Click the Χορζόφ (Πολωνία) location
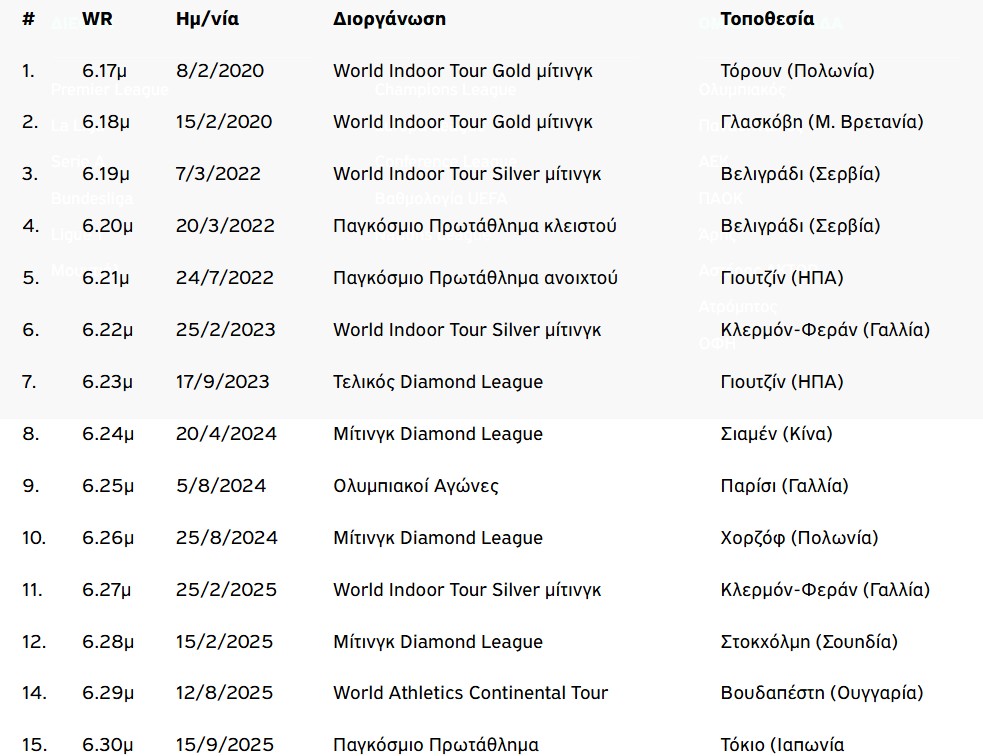 799,538
